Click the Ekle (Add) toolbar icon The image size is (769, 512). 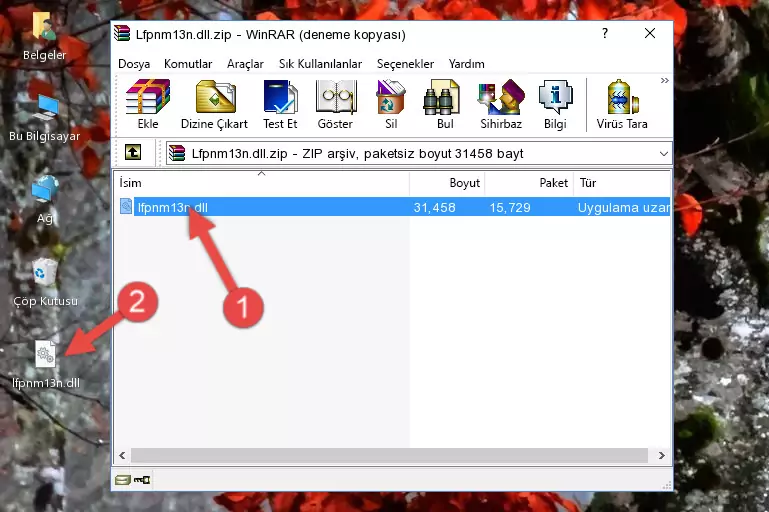coord(148,104)
